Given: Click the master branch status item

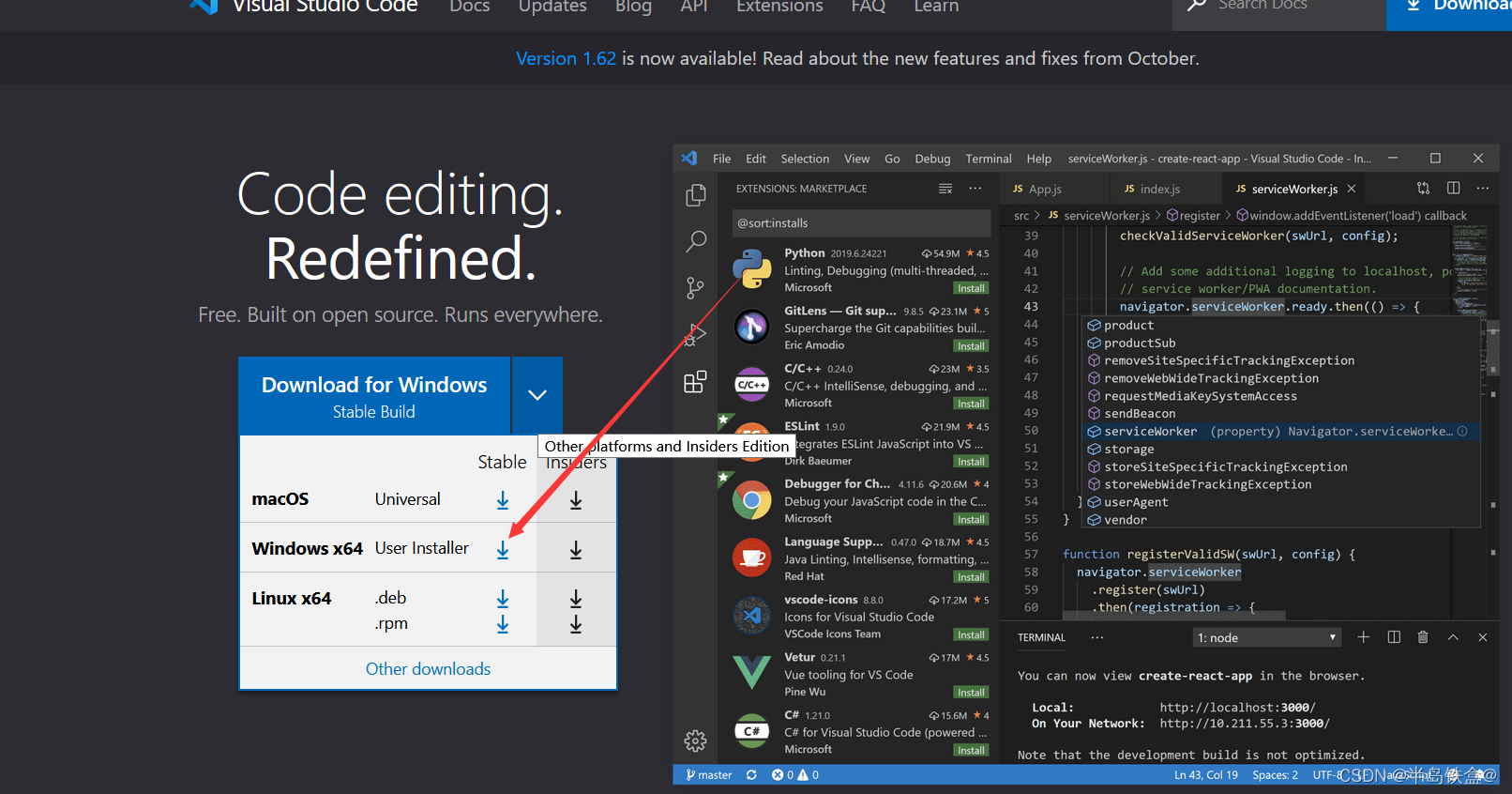Looking at the screenshot, I should click(709, 775).
